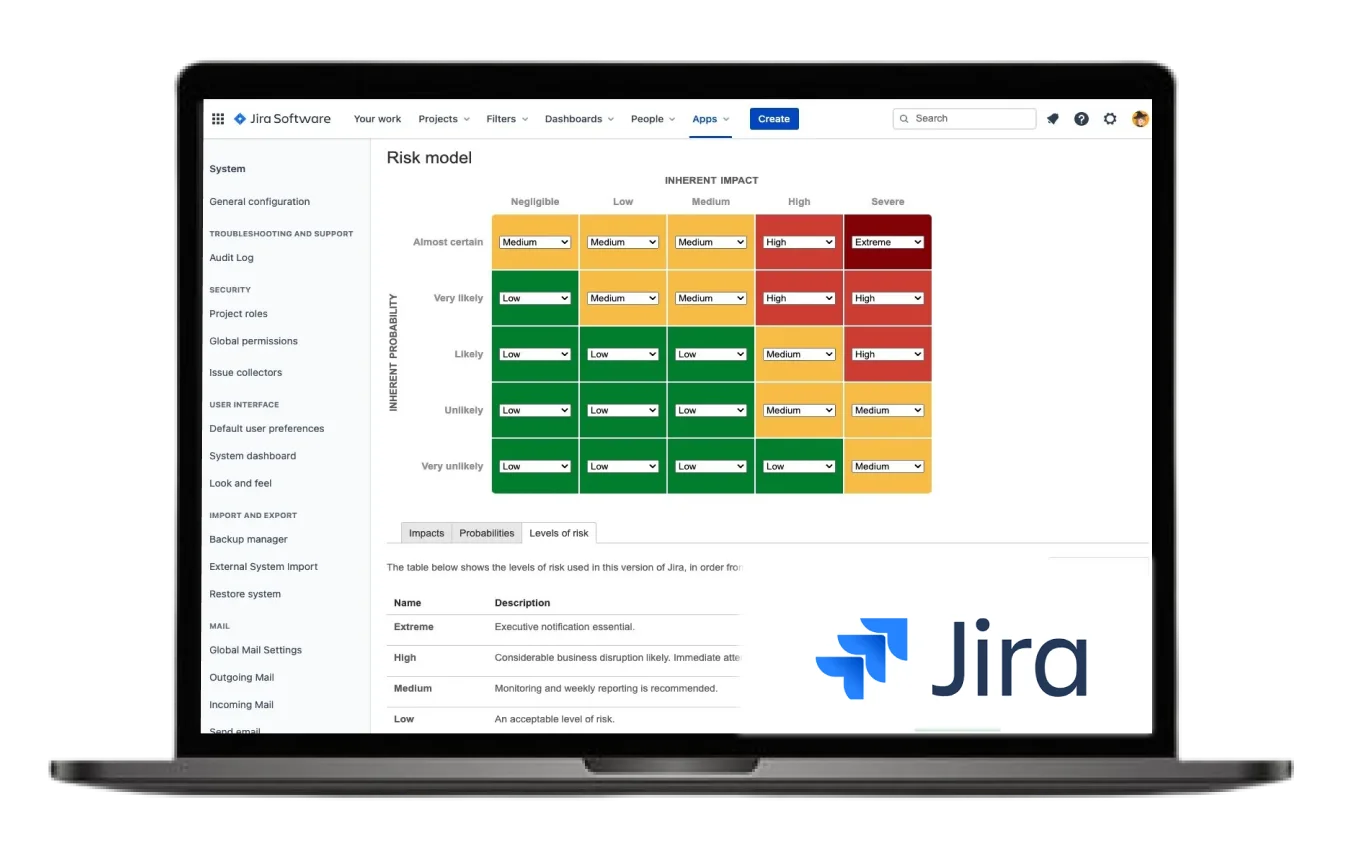
Task: Open the user profile avatar
Action: point(1140,119)
